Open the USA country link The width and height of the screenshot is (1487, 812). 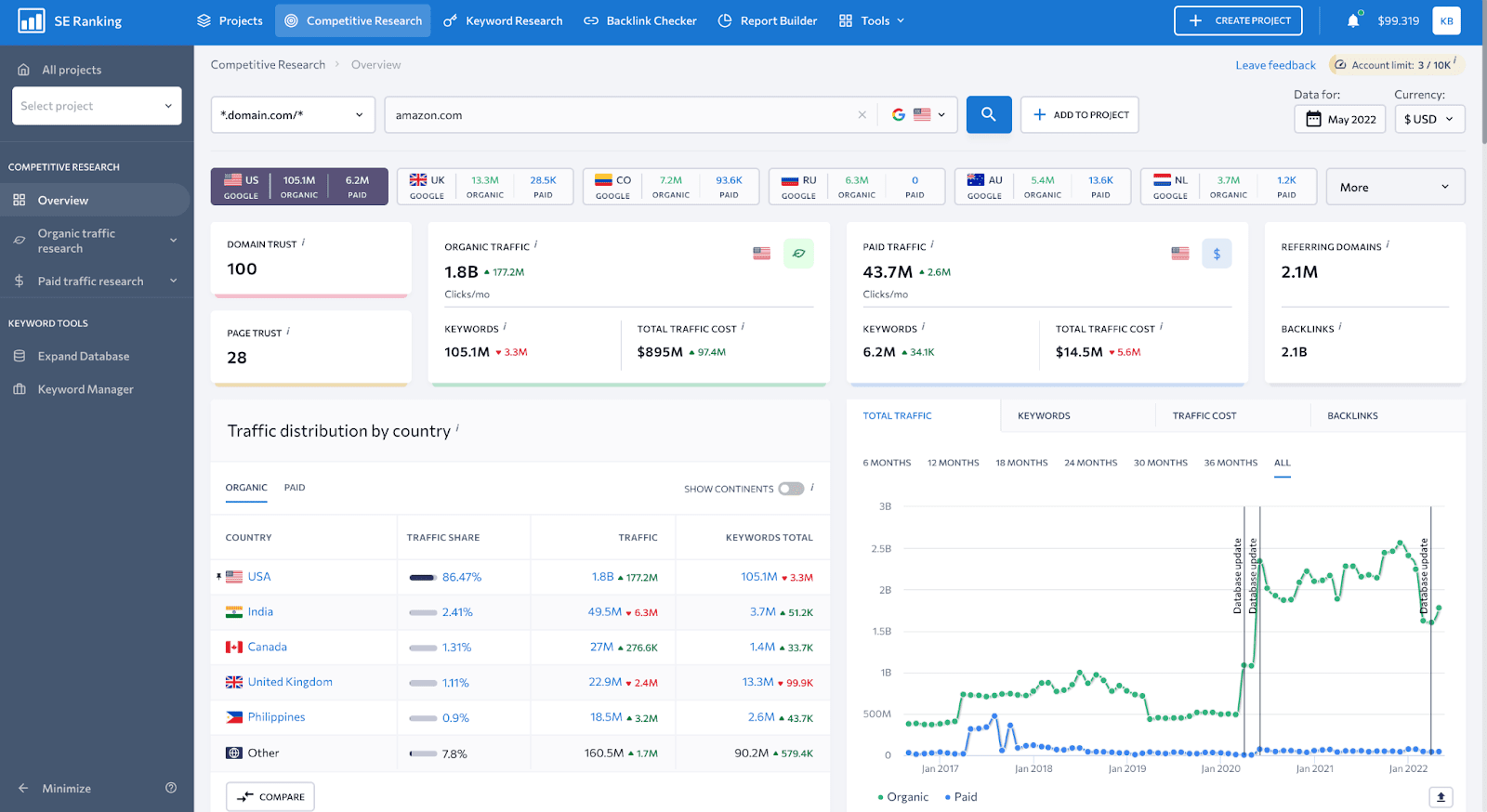tap(259, 577)
